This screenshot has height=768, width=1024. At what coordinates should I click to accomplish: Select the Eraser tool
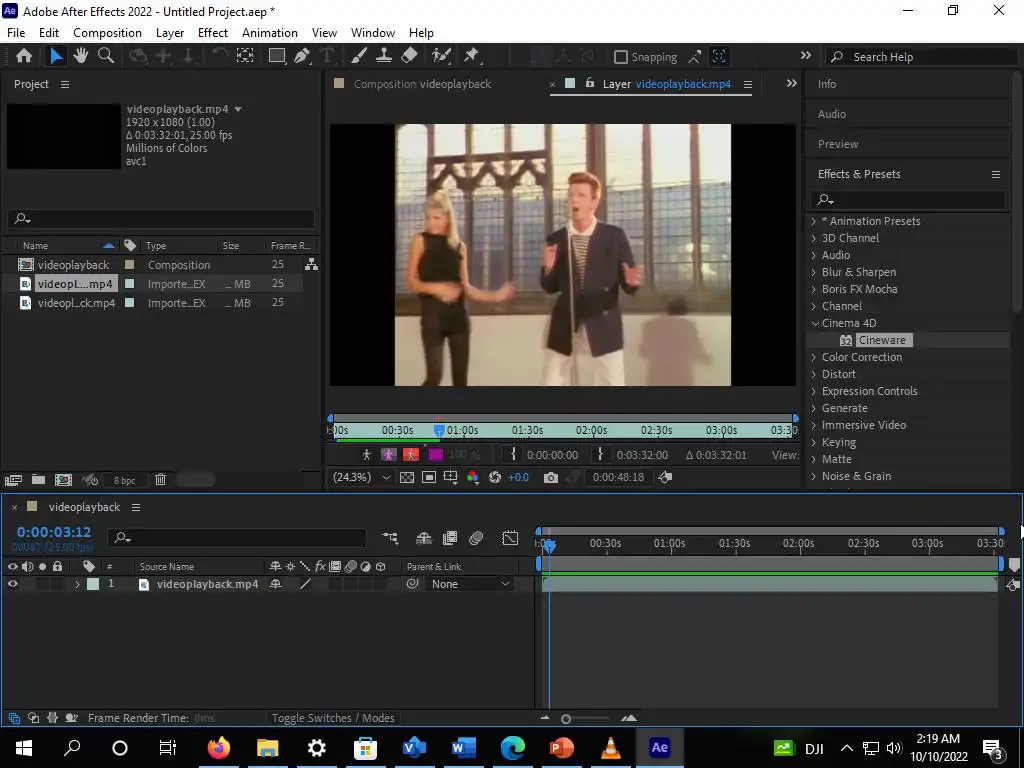409,56
